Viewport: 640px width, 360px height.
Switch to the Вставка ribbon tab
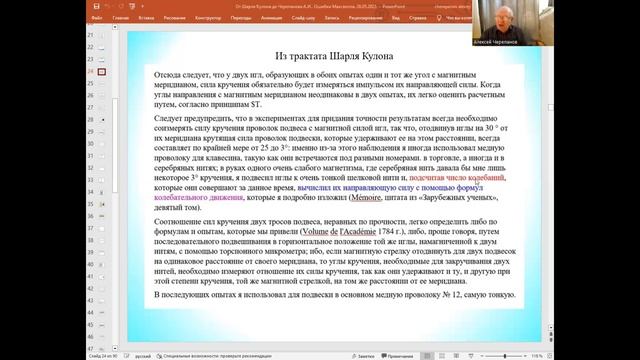[146, 18]
